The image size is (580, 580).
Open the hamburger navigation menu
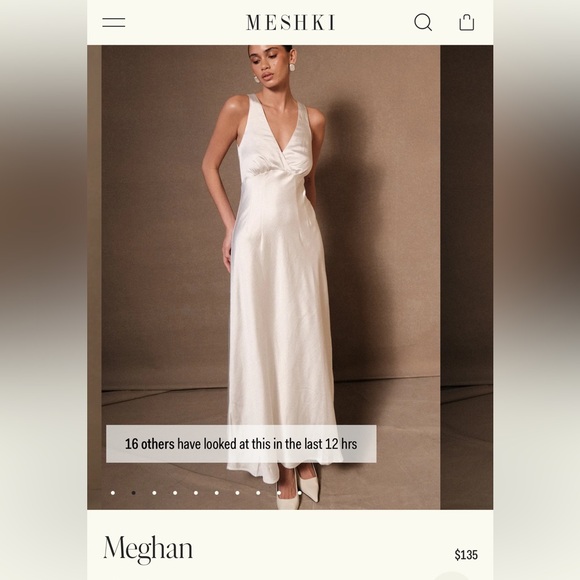pos(114,23)
